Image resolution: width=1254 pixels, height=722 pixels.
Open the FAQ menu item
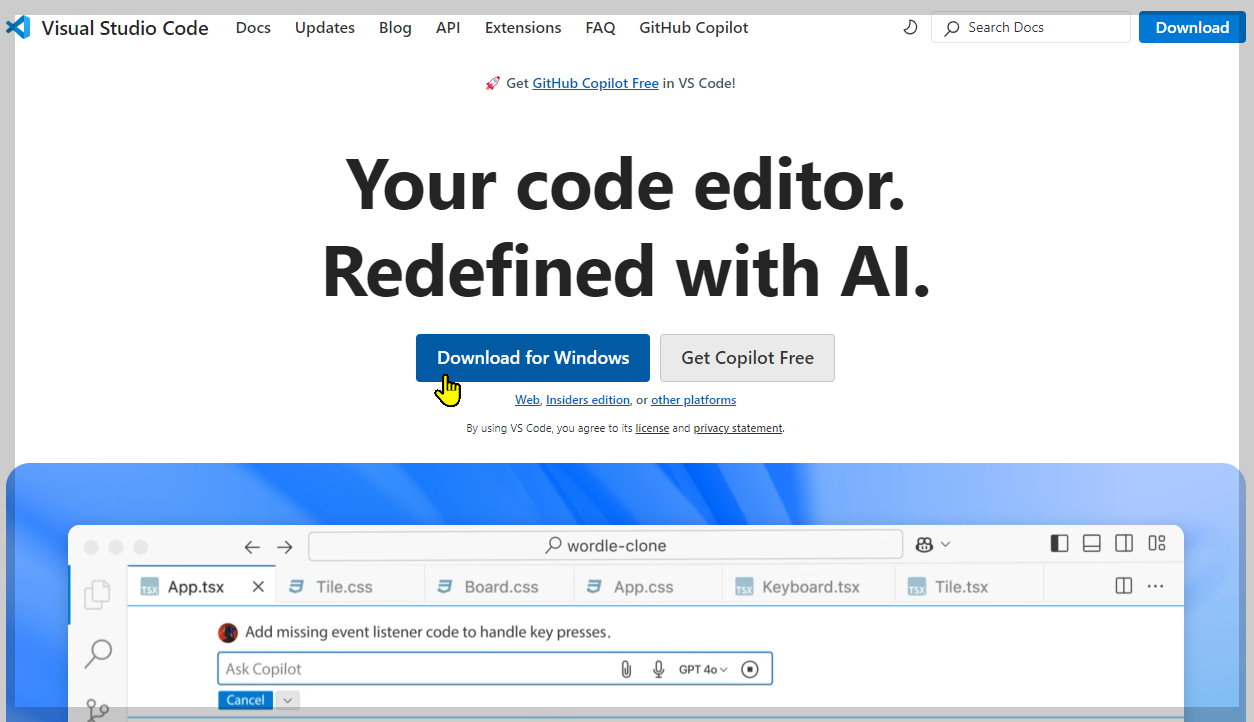pyautogui.click(x=600, y=28)
